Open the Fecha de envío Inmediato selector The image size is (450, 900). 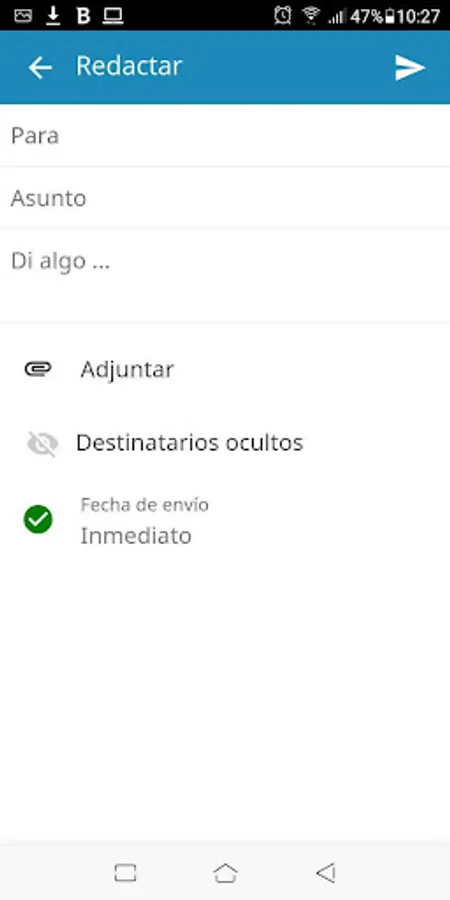click(225, 520)
